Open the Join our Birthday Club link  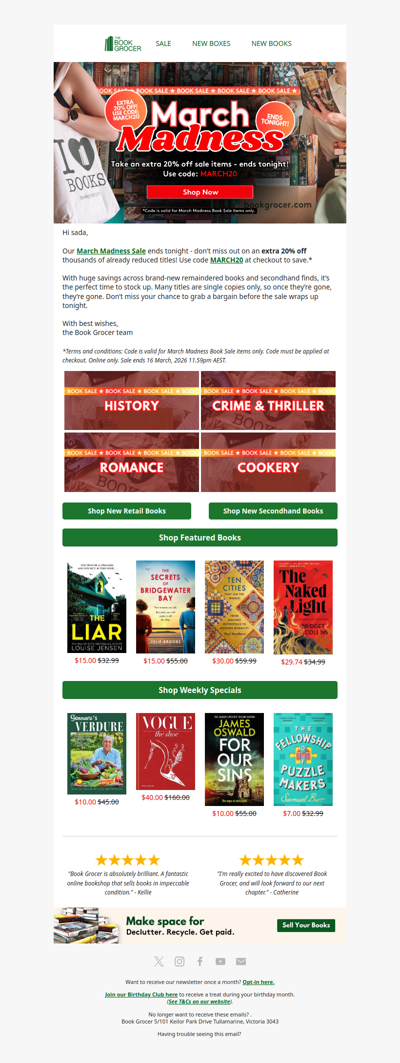pyautogui.click(x=141, y=995)
